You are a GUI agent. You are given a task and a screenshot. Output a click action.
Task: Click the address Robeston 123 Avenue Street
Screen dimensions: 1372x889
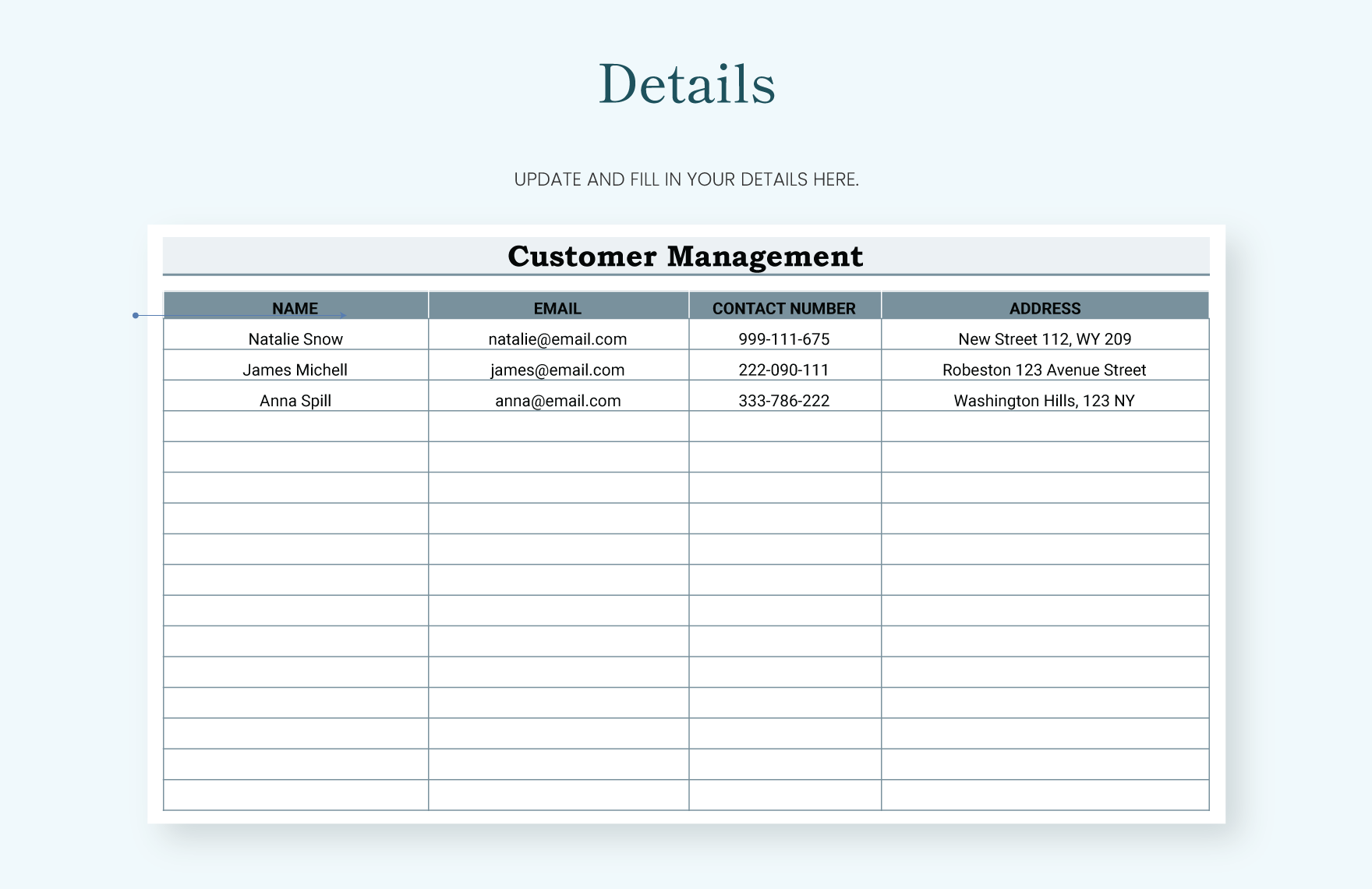coord(1045,370)
